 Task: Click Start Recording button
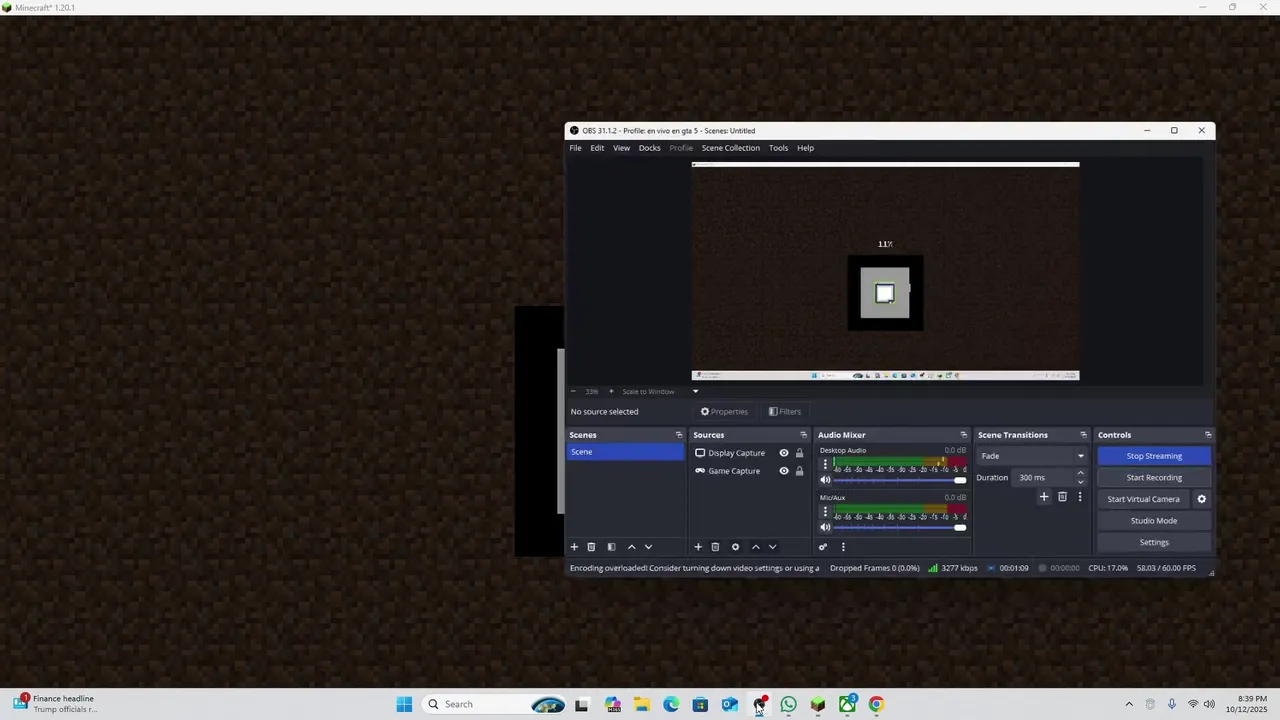tap(1154, 478)
